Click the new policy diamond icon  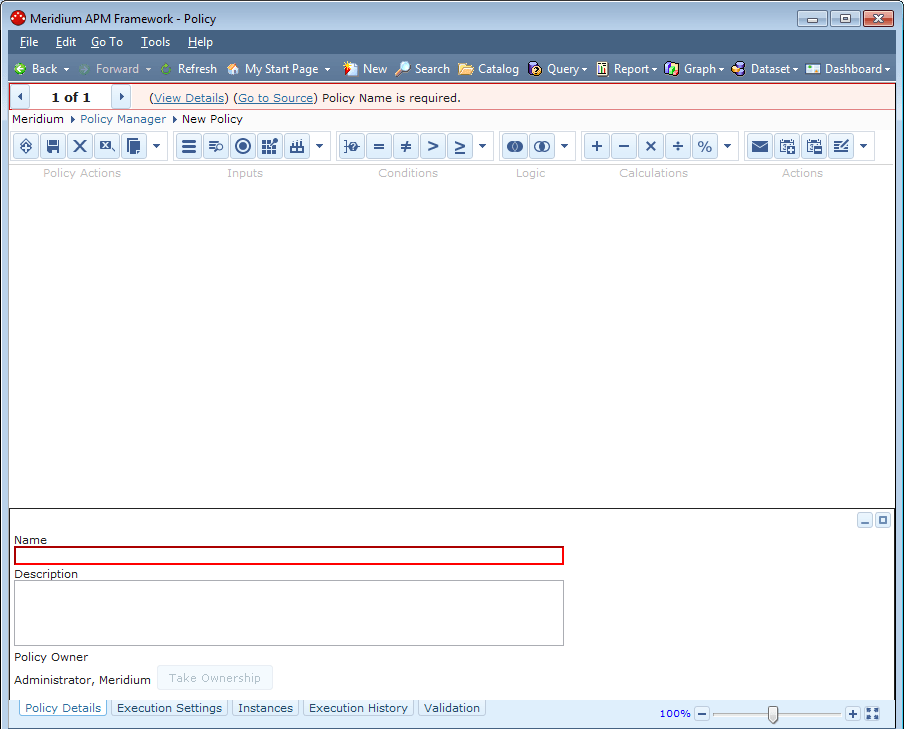tap(26, 146)
